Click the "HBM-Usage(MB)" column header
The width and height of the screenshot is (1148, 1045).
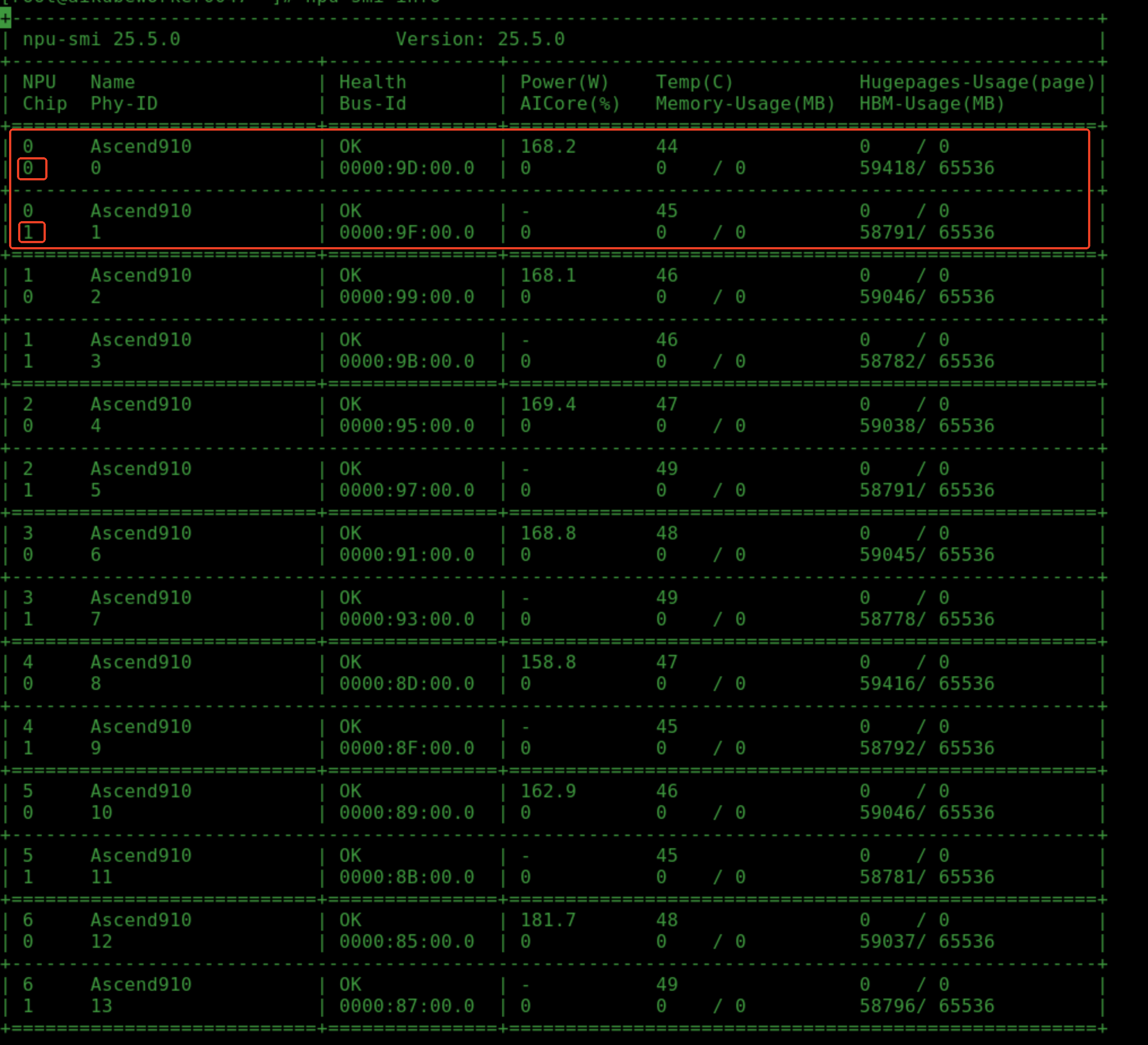[932, 103]
